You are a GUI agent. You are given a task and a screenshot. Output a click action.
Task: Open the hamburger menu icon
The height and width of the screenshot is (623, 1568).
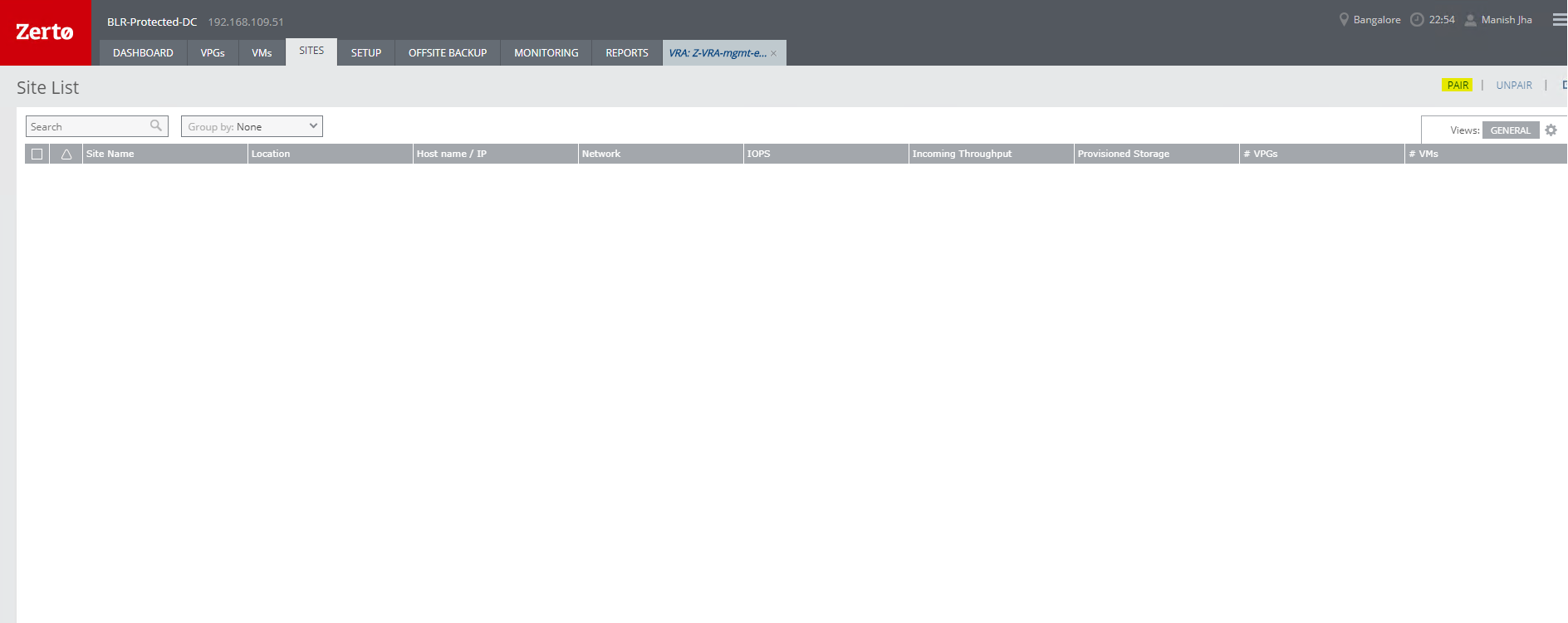[x=1560, y=20]
